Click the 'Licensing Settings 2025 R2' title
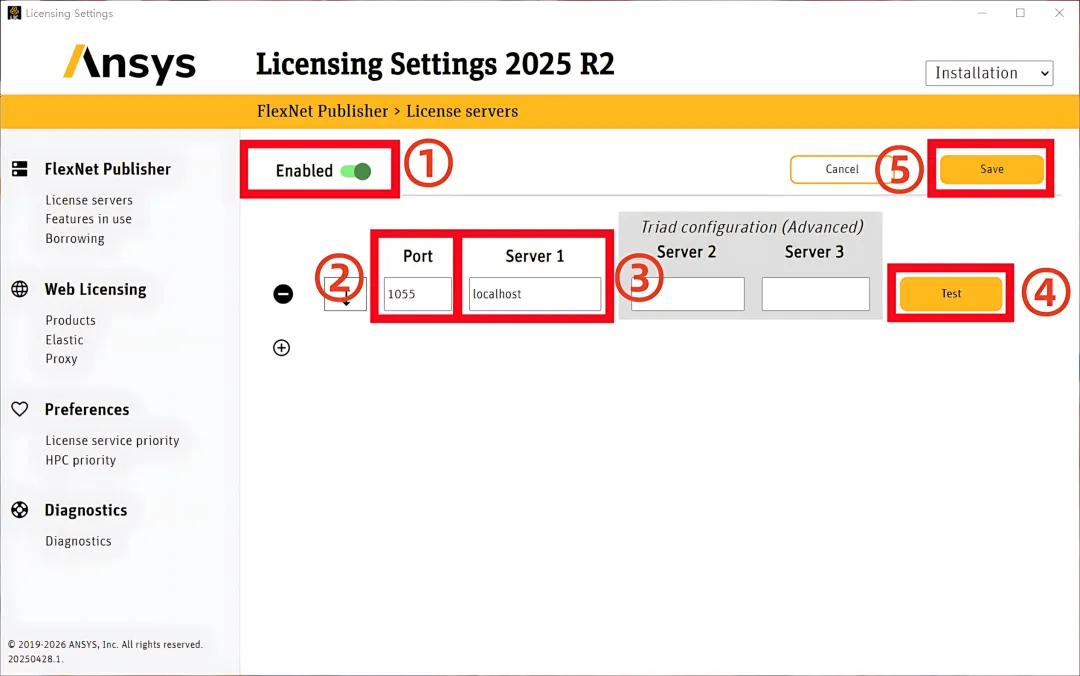This screenshot has width=1080, height=676. (x=435, y=64)
